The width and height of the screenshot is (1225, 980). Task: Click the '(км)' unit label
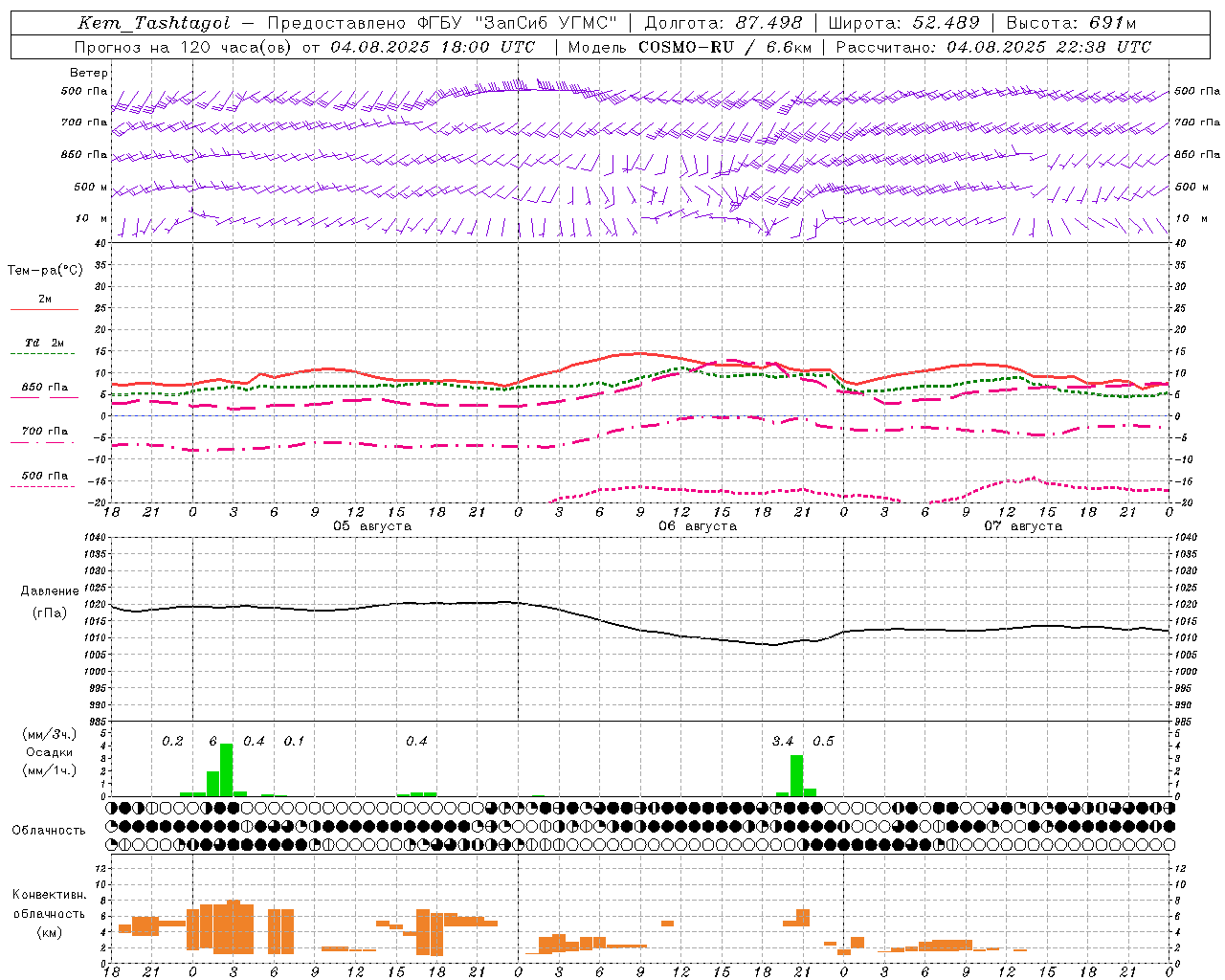pos(49,932)
